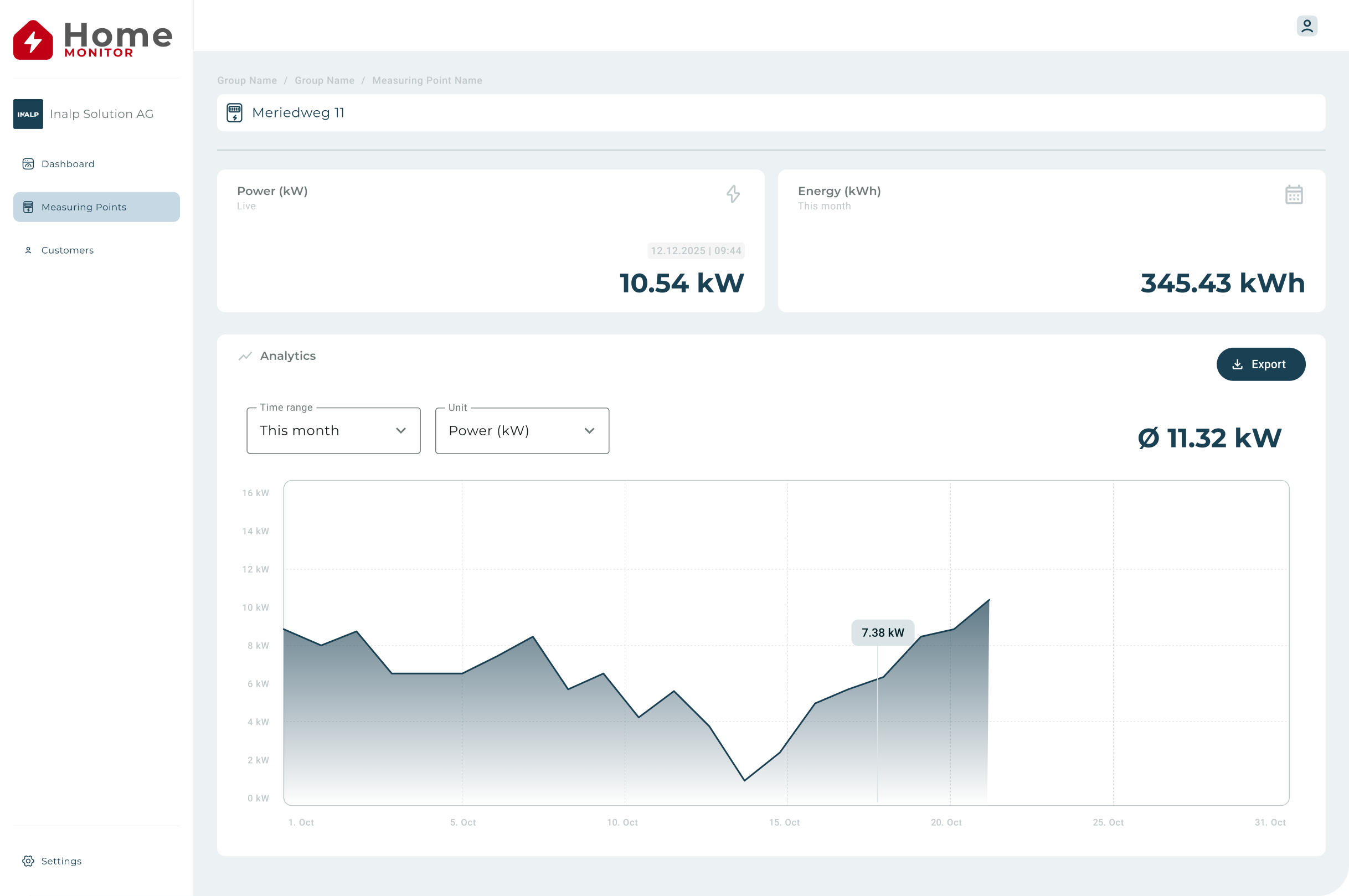
Task: Click the calendar icon in Energy card
Action: pyautogui.click(x=1294, y=195)
